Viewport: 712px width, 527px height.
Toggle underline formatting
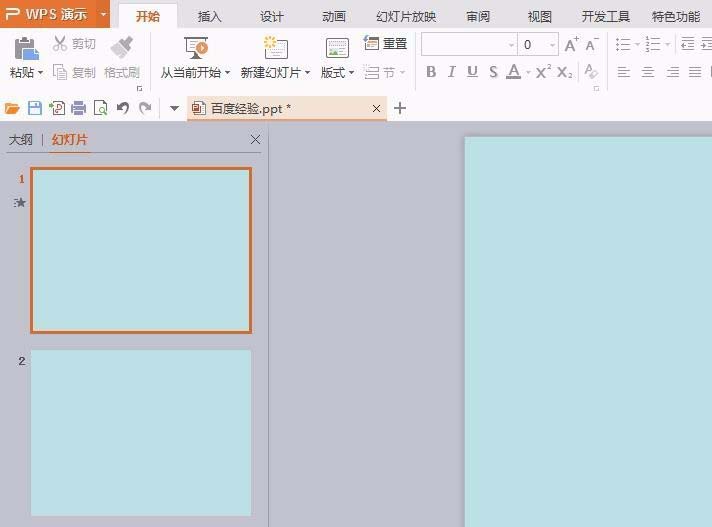(x=472, y=72)
